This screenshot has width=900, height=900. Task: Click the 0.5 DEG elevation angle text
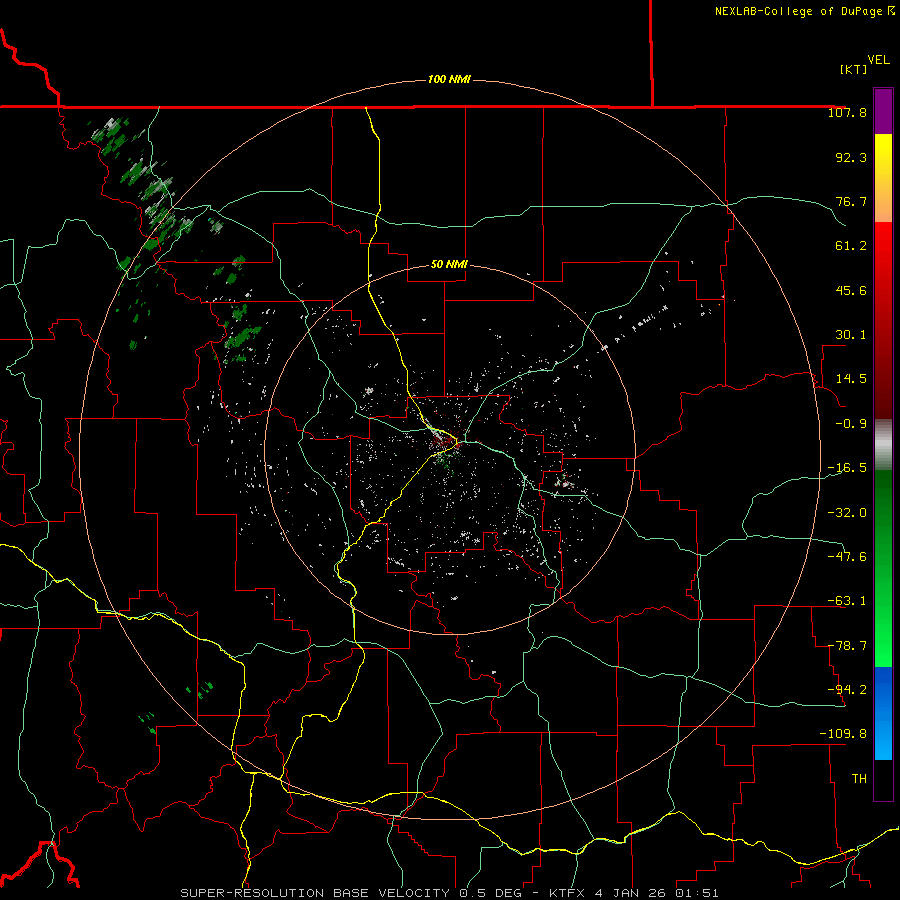[491, 893]
